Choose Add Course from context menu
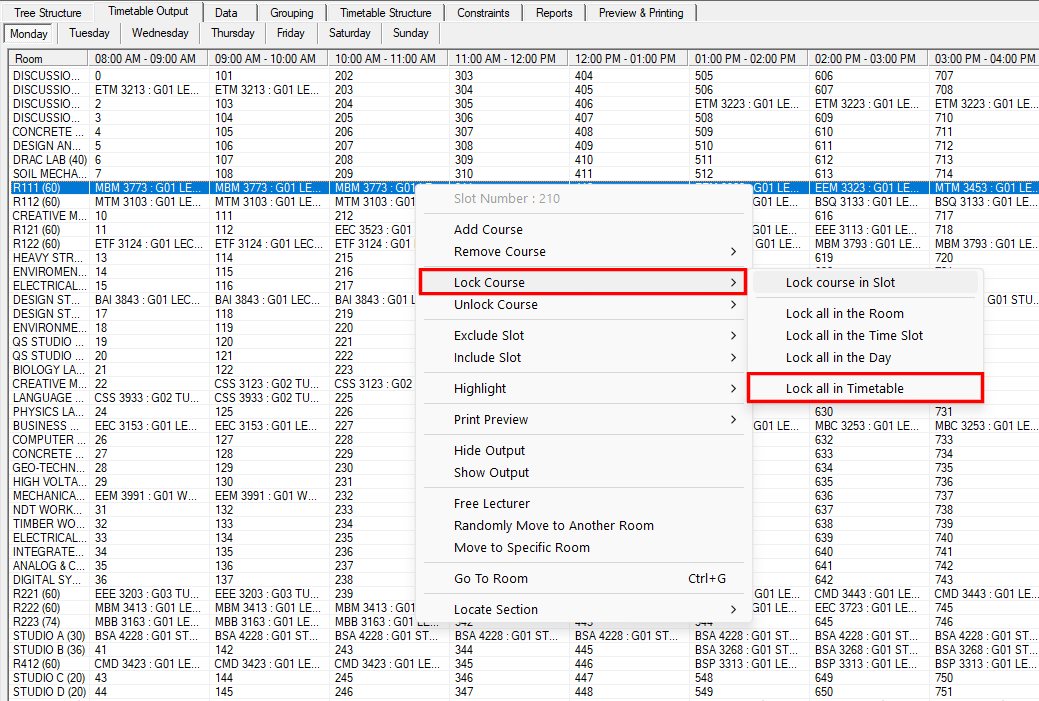This screenshot has height=701, width=1039. 583,229
